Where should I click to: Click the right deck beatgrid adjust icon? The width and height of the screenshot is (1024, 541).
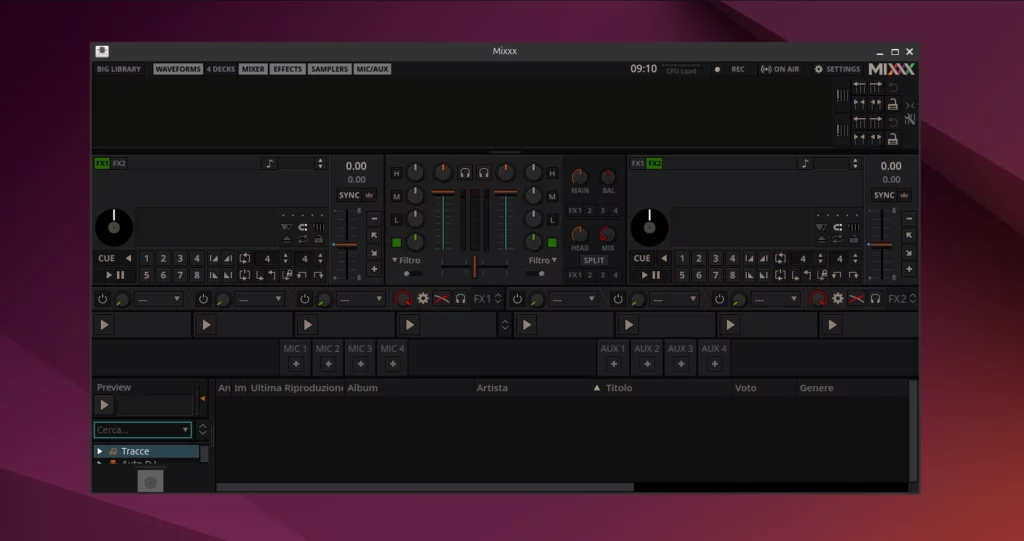(854, 227)
